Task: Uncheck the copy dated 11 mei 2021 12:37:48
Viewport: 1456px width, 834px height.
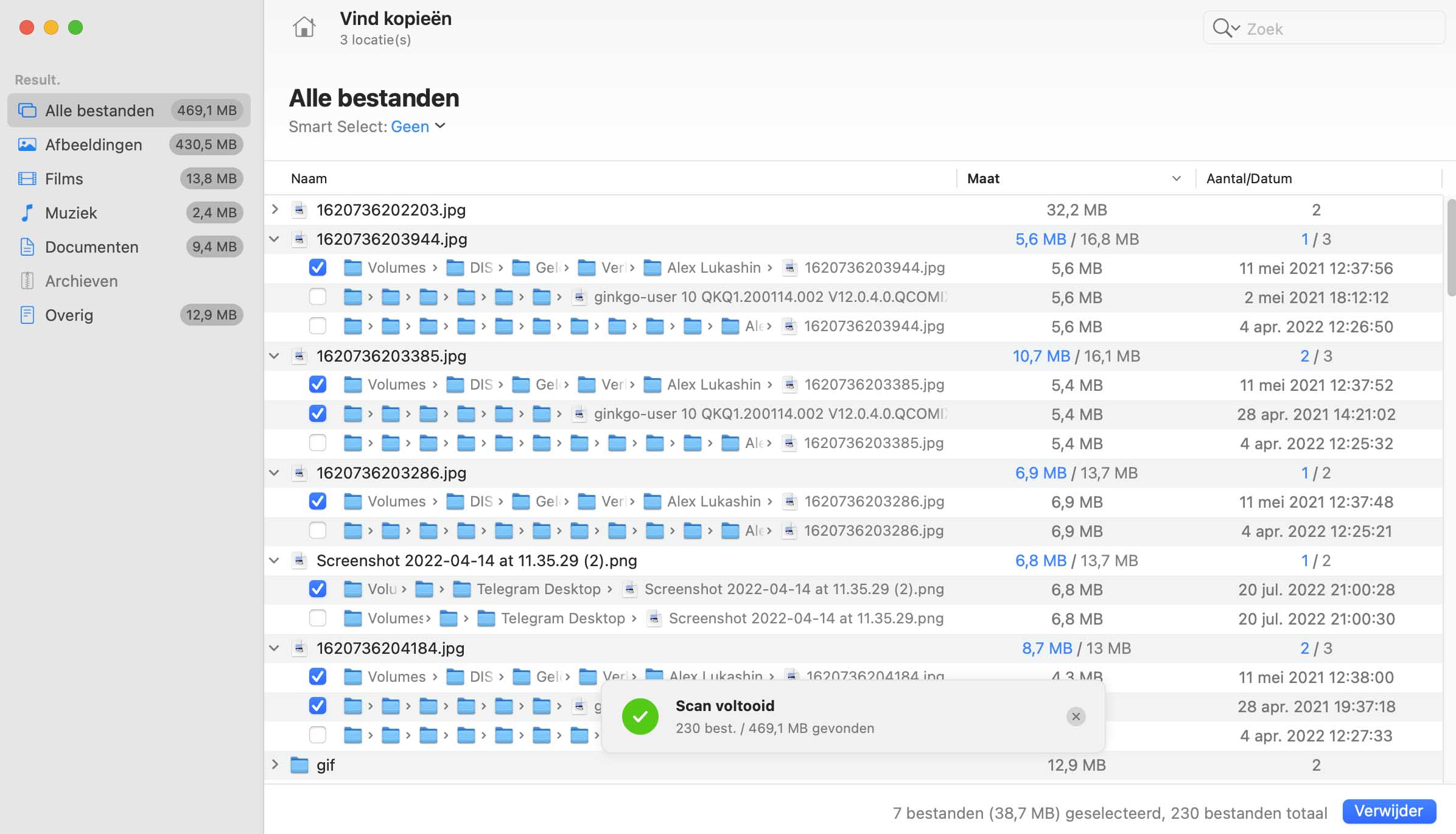Action: click(x=318, y=502)
